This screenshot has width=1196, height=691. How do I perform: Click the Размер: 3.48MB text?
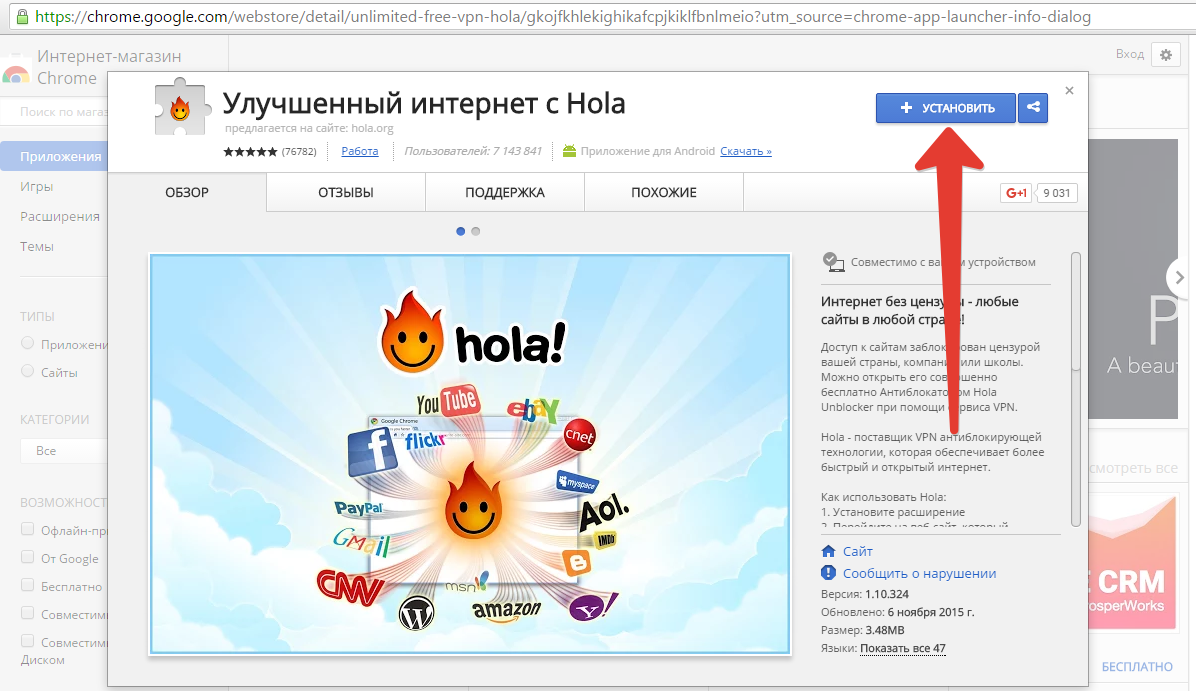[863, 630]
